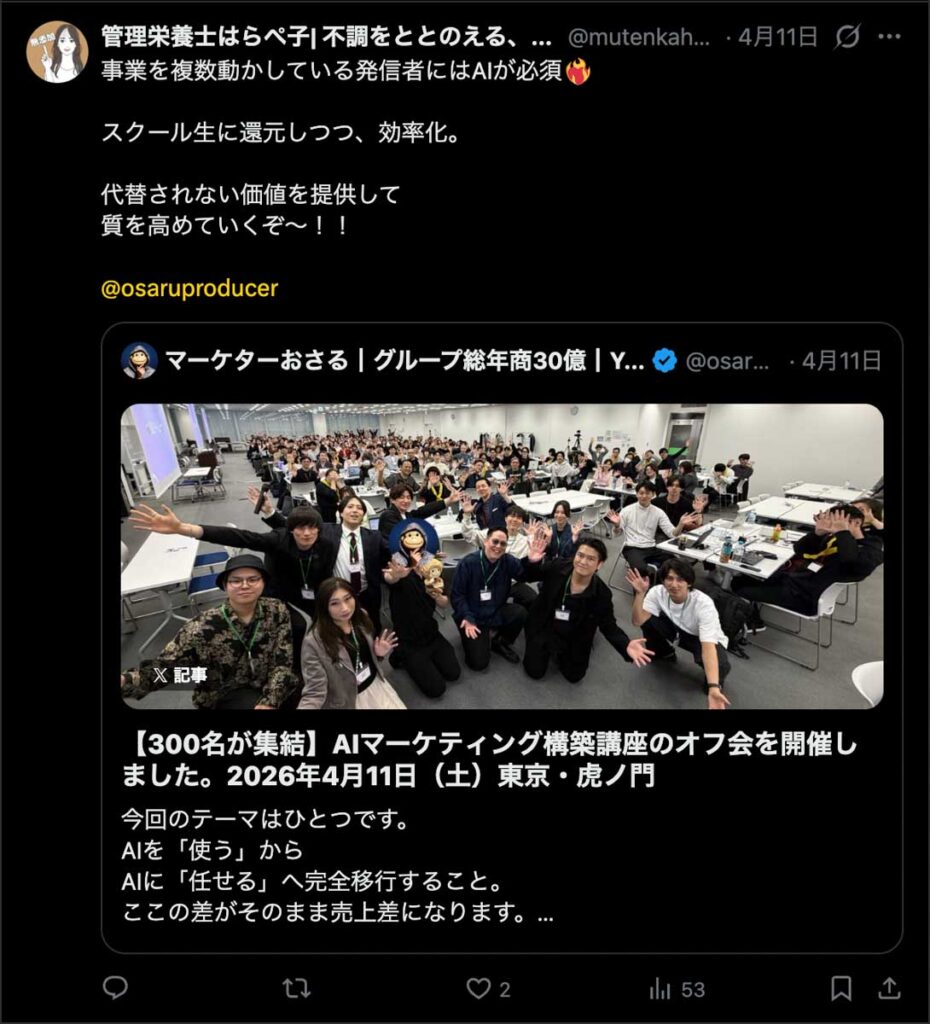
Task: Toggle the bookmark icon for this post
Action: 841,989
